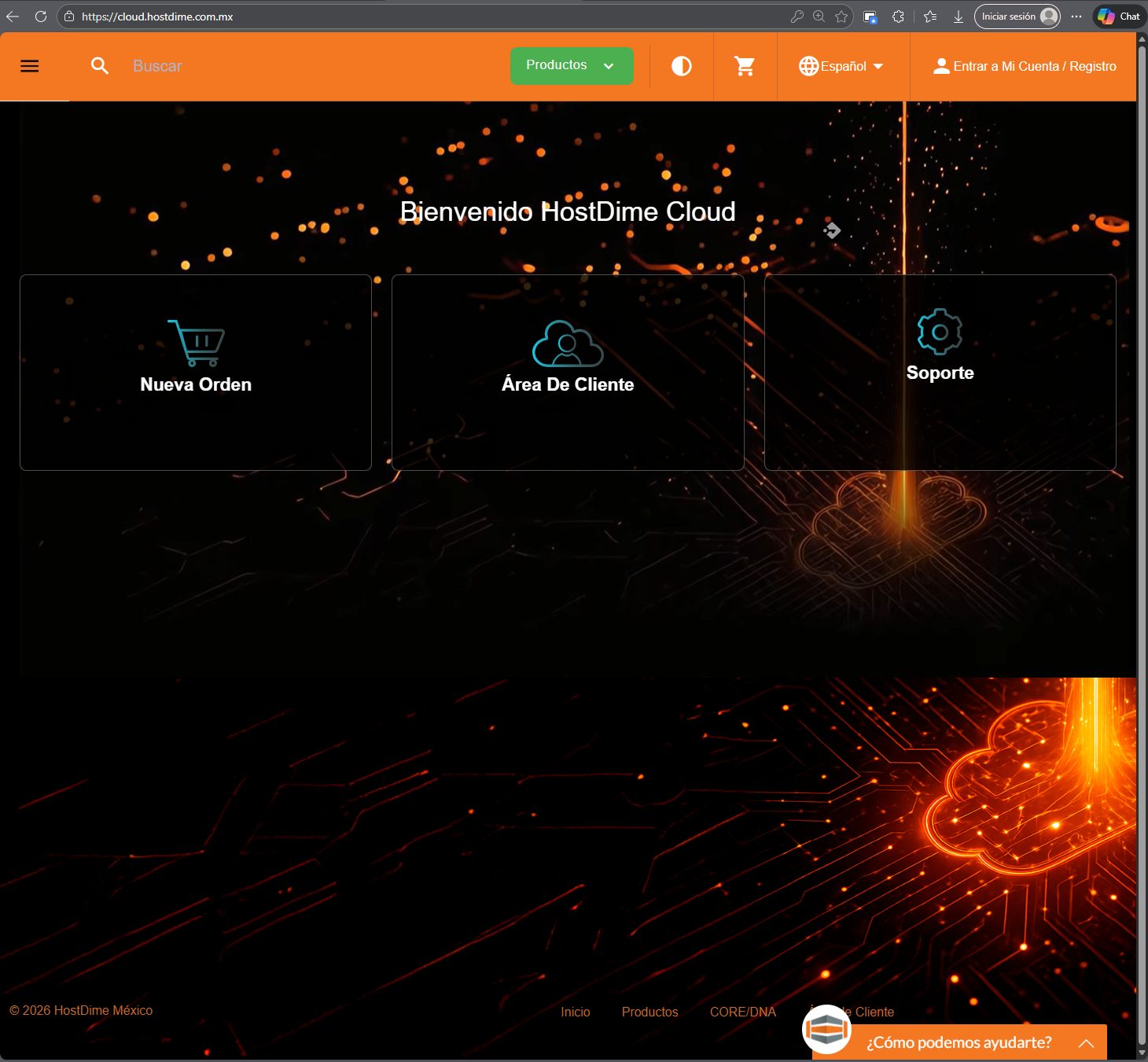Open CORE/DNA footer link
This screenshot has height=1062, width=1148.
point(742,1012)
